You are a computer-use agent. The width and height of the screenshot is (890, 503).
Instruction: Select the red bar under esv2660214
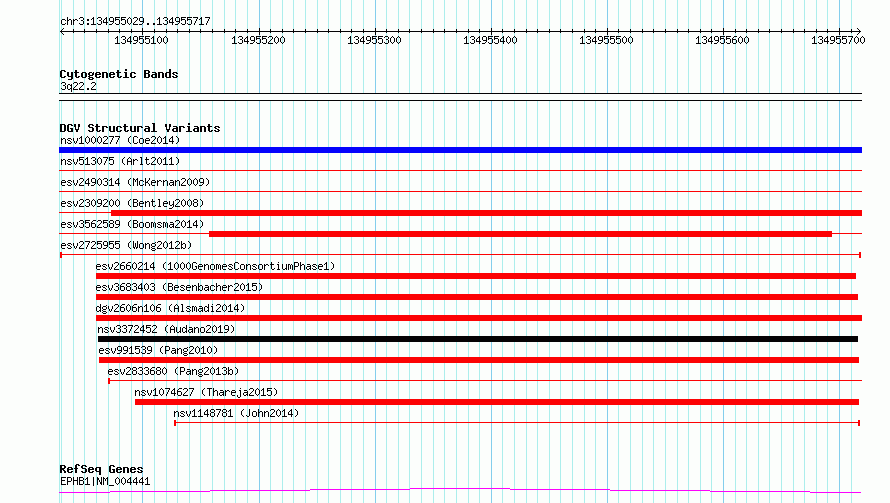tap(476, 276)
